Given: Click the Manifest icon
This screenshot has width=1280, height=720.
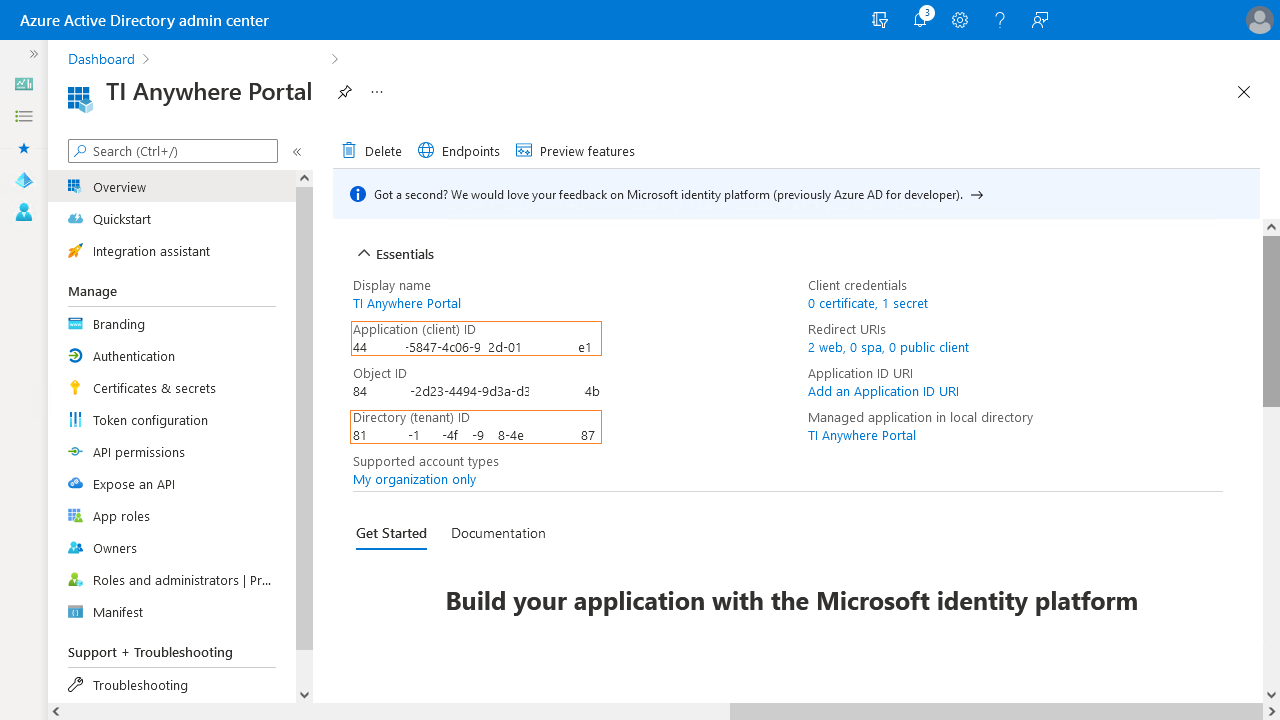Looking at the screenshot, I should 75,612.
